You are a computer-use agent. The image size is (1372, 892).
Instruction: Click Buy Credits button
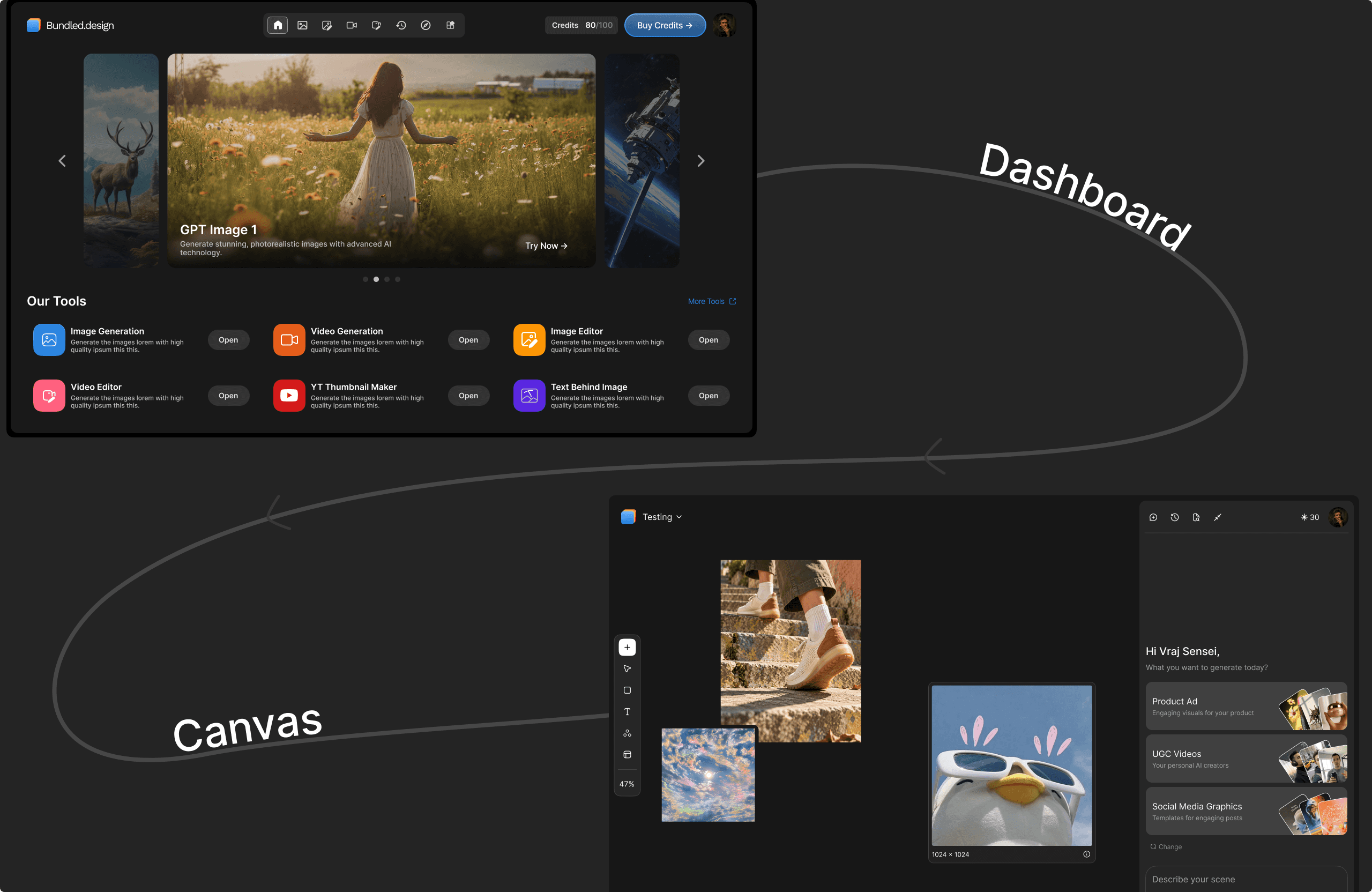click(x=665, y=25)
